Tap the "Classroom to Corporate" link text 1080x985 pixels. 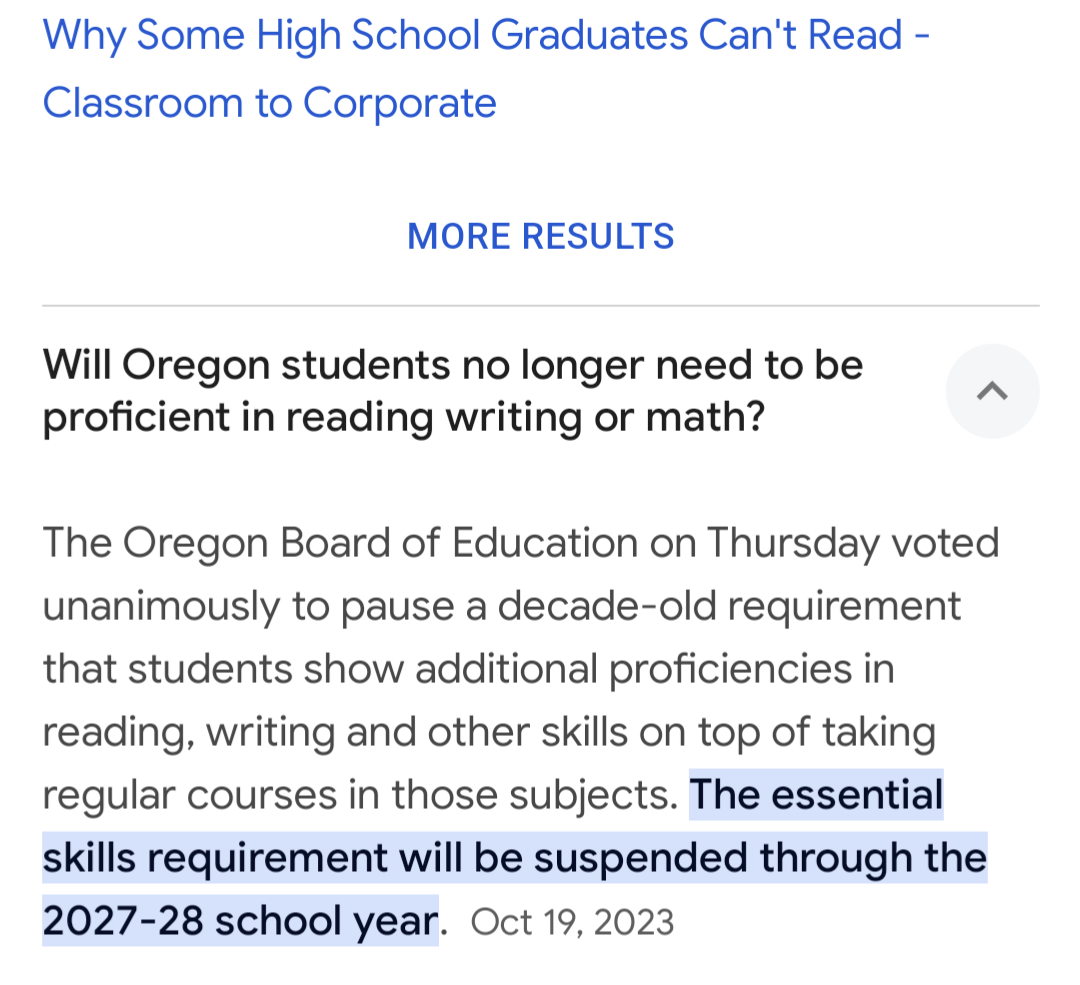click(x=269, y=103)
